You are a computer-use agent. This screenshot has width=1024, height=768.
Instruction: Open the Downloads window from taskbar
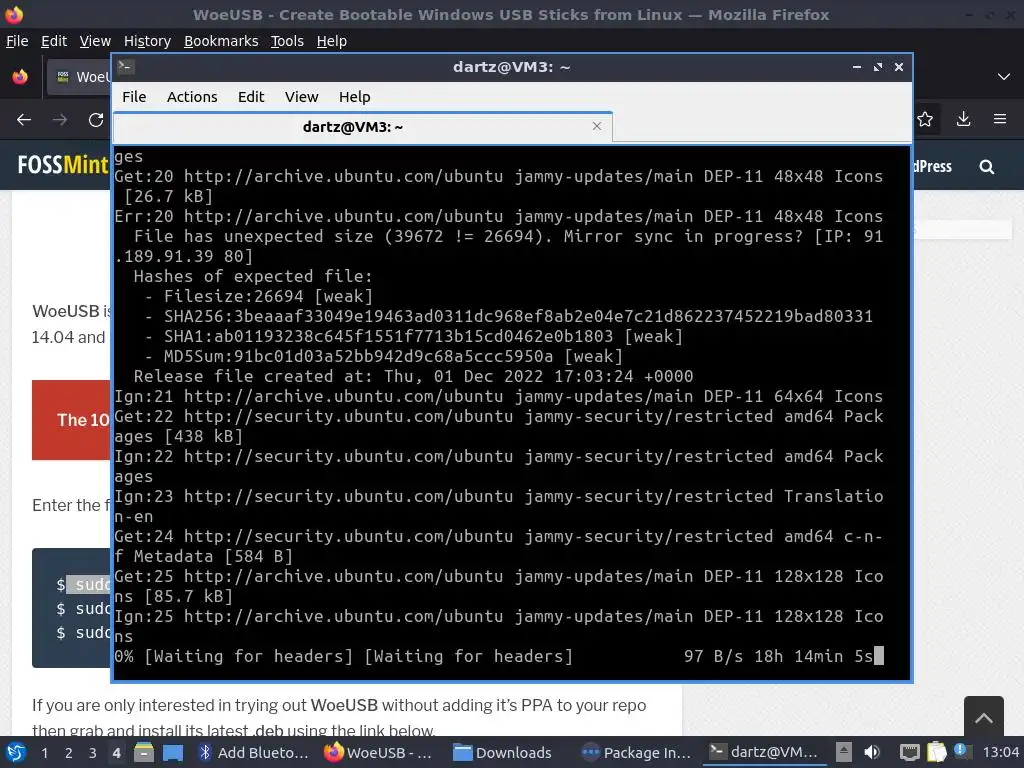pyautogui.click(x=503, y=753)
